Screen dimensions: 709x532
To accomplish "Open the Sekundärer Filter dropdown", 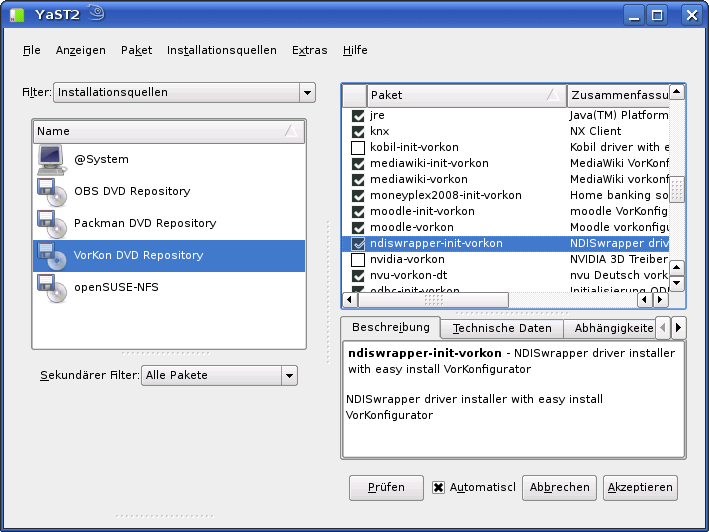I will [x=219, y=376].
